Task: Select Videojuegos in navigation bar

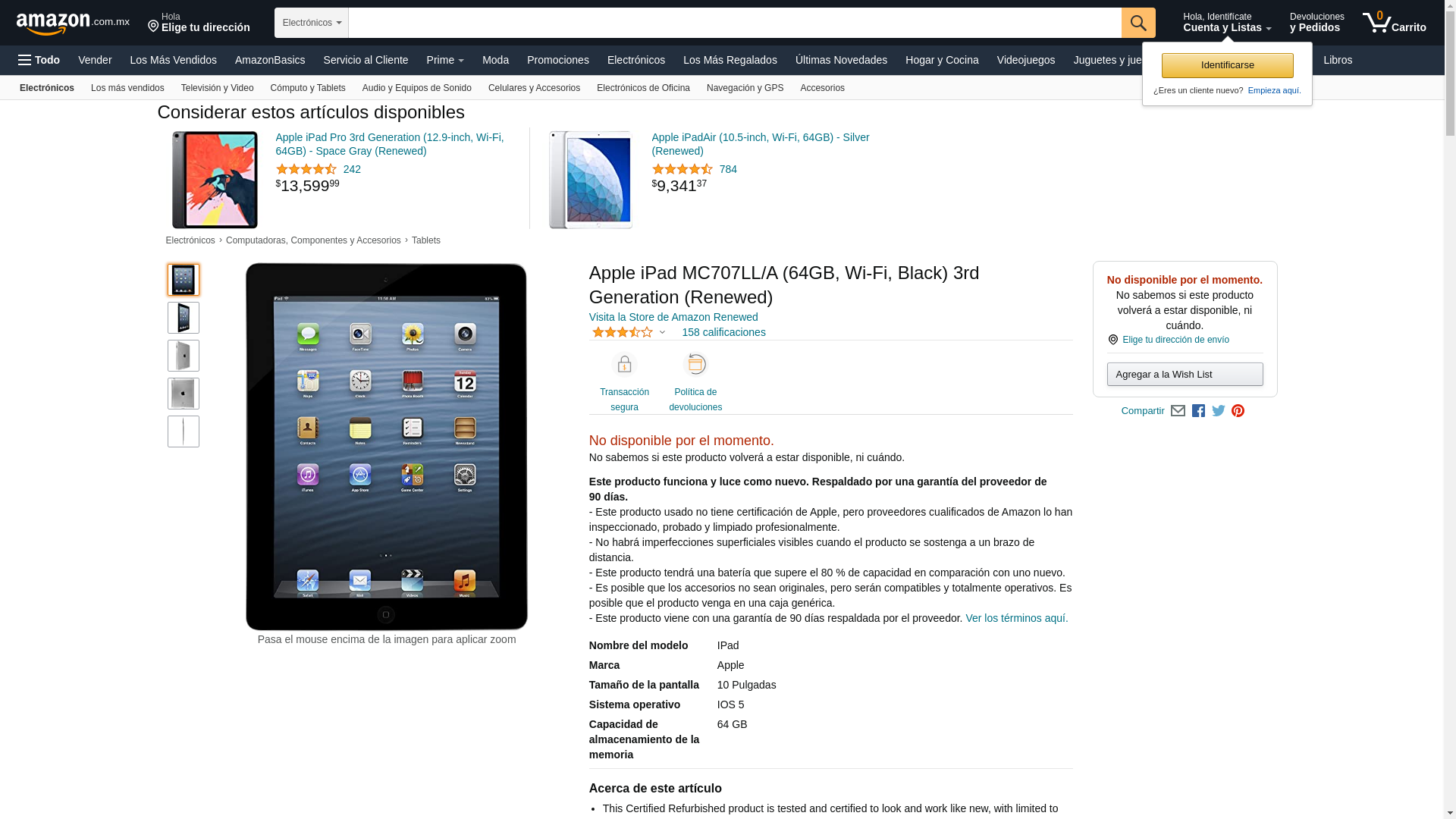Action: point(1025,60)
